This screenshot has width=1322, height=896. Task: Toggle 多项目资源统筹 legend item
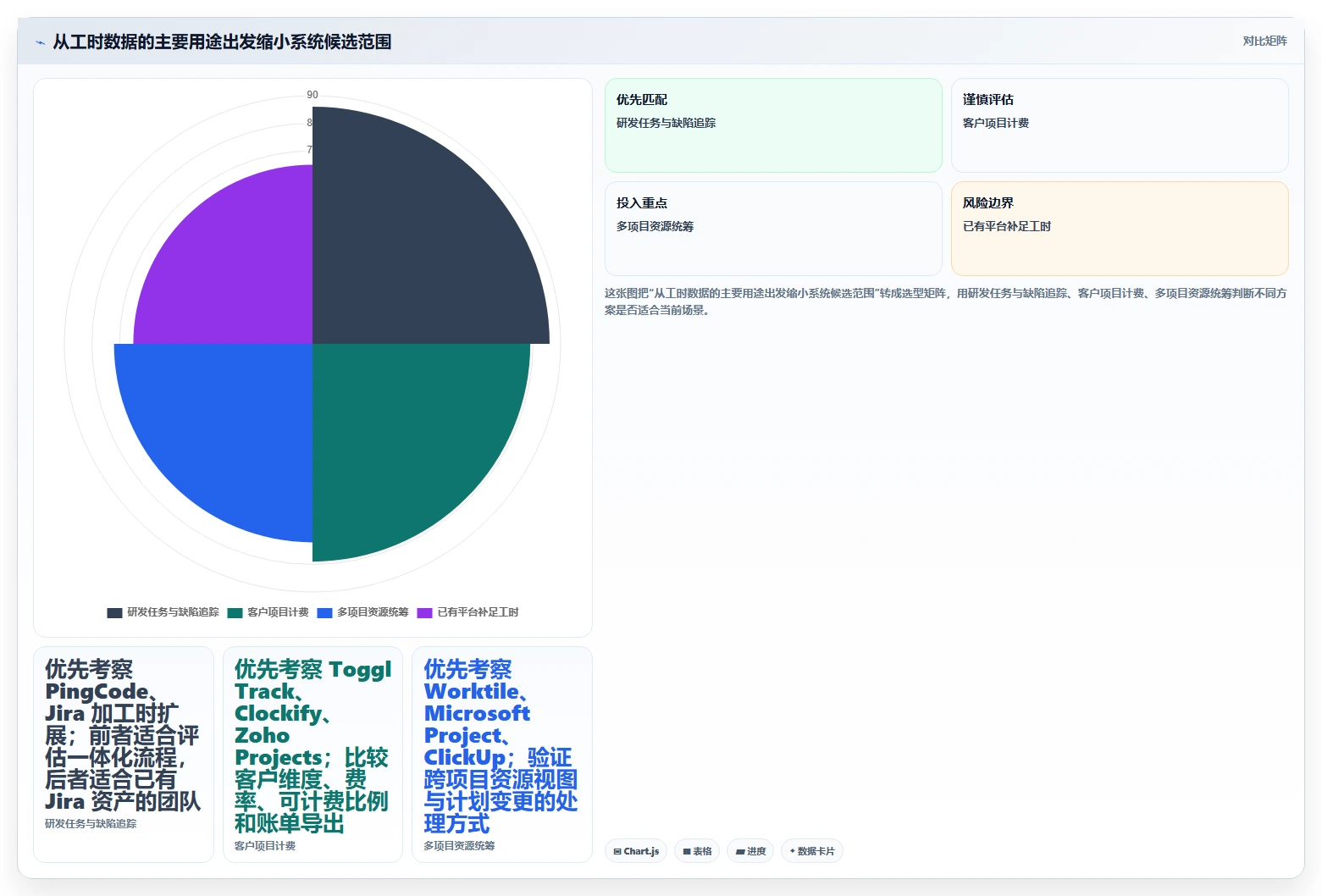coord(362,612)
